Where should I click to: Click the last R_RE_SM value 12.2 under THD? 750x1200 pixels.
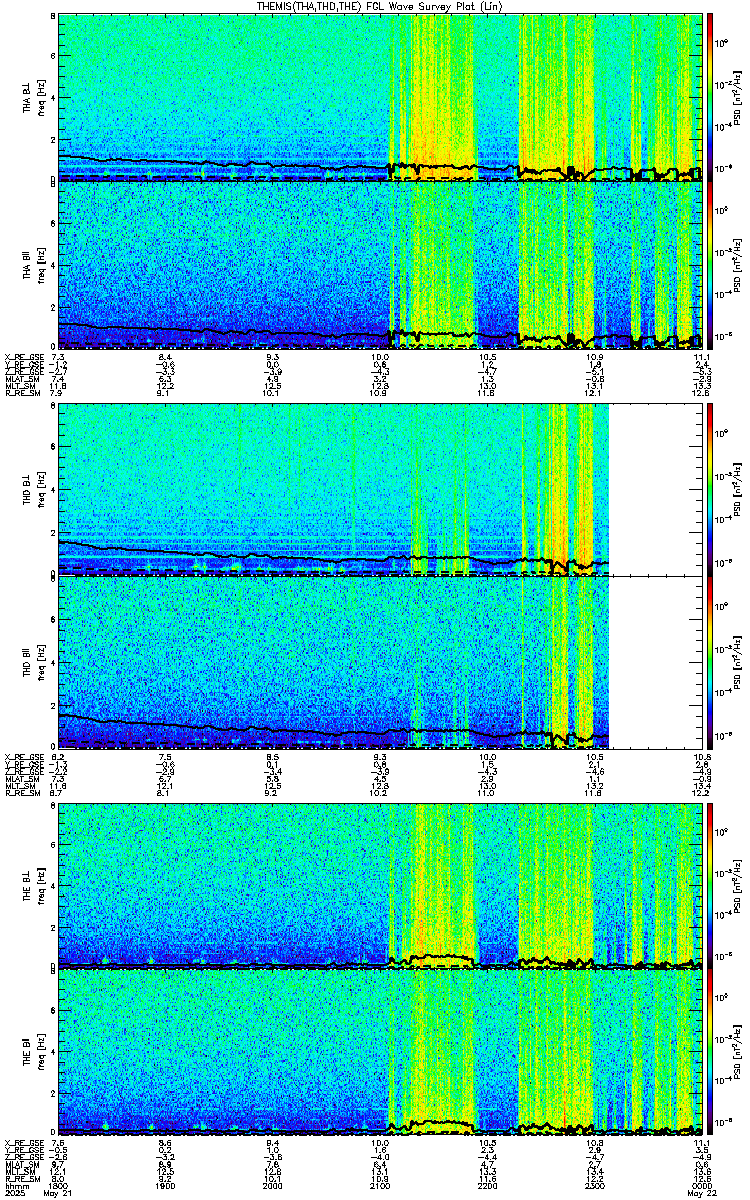click(701, 791)
